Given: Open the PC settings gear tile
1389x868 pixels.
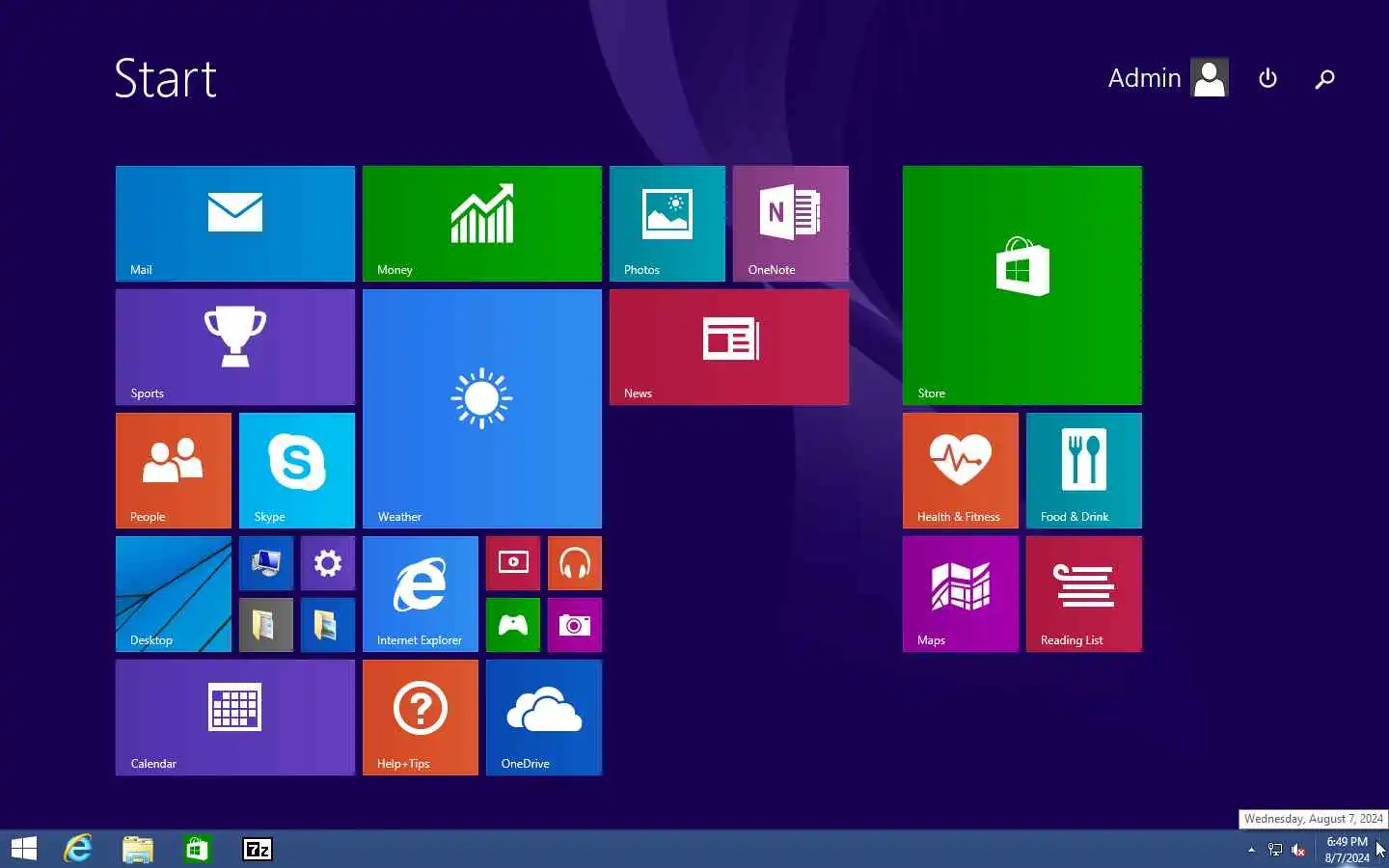Looking at the screenshot, I should coord(328,563).
